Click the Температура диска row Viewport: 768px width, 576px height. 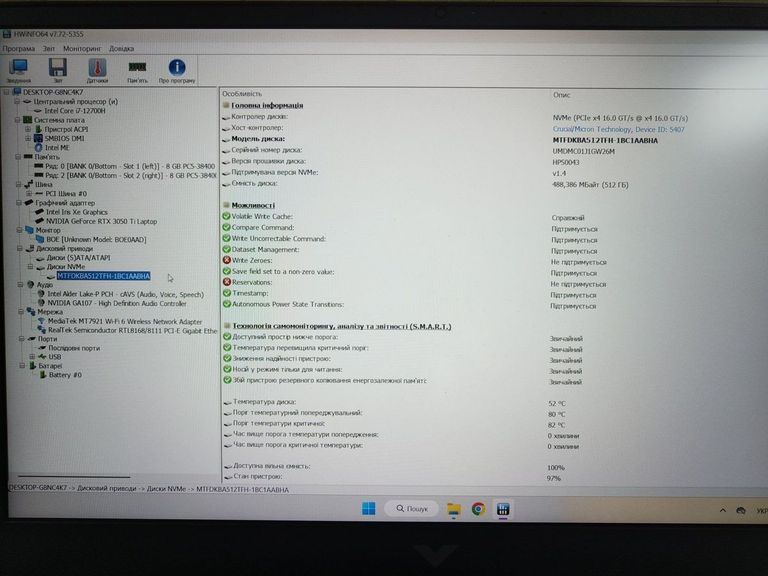[395, 403]
